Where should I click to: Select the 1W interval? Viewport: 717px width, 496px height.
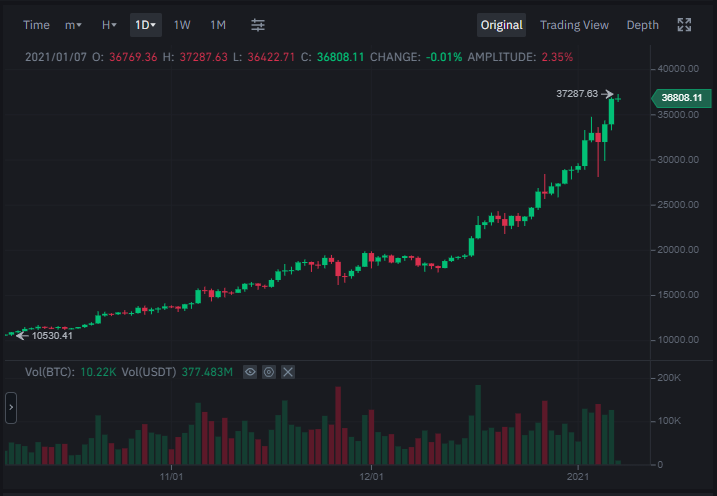182,25
